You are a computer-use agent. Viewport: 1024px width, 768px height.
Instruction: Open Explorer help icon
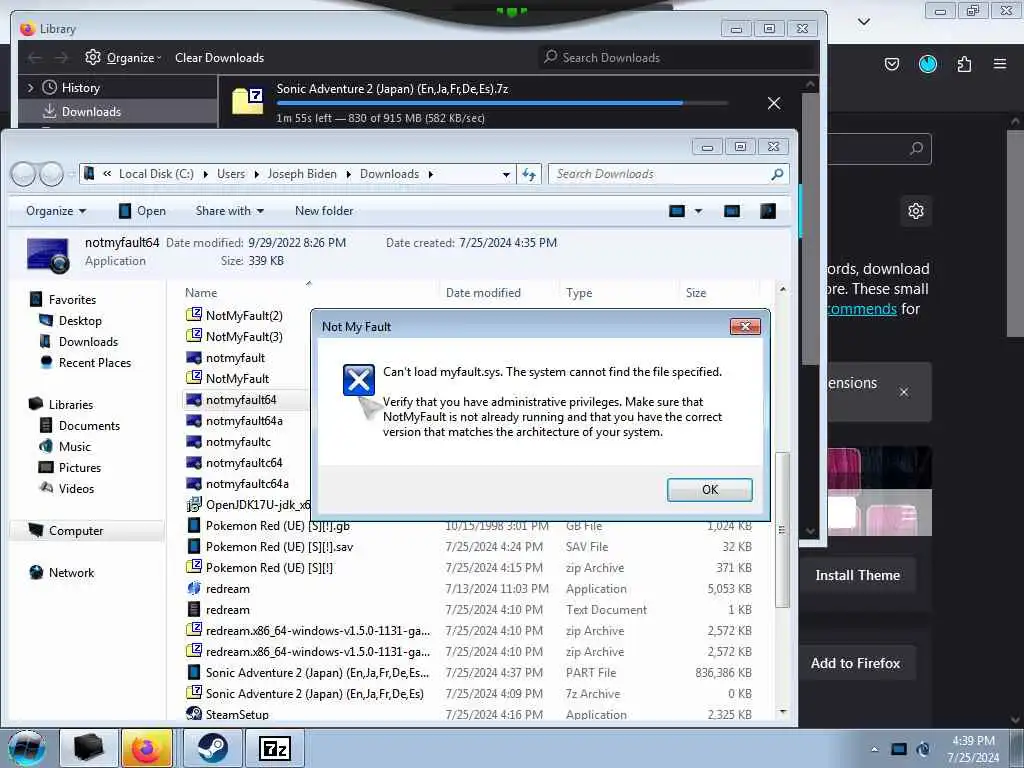click(x=768, y=211)
